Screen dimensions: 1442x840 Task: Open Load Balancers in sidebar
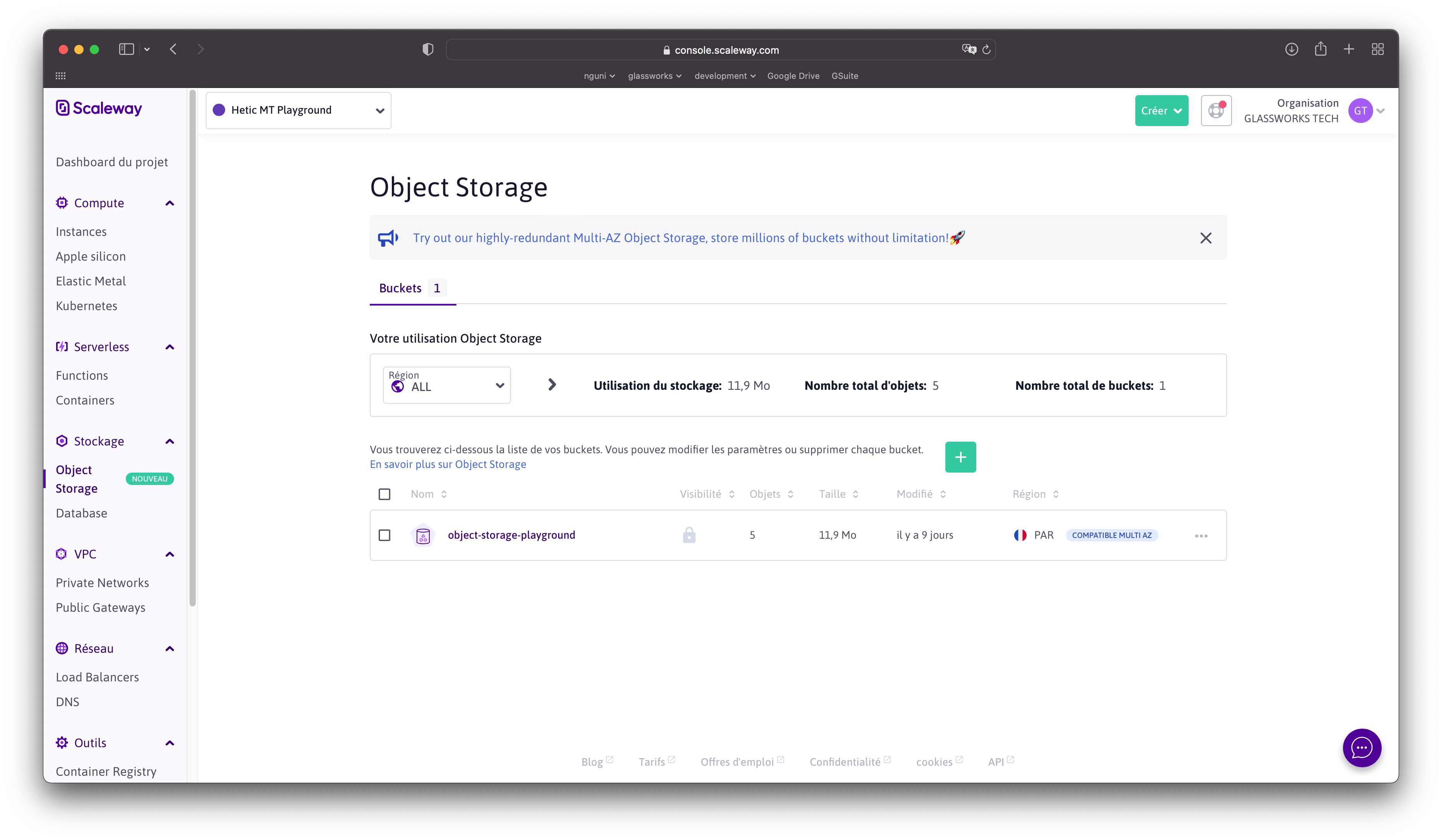pyautogui.click(x=97, y=677)
